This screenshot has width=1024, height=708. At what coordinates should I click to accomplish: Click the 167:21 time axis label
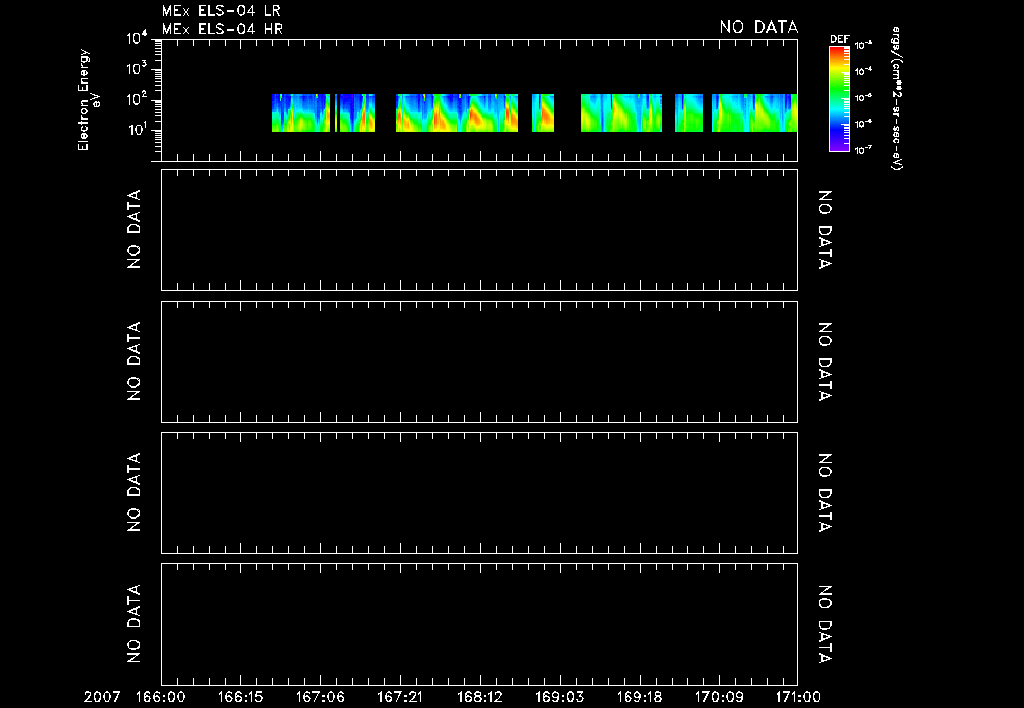point(400,697)
